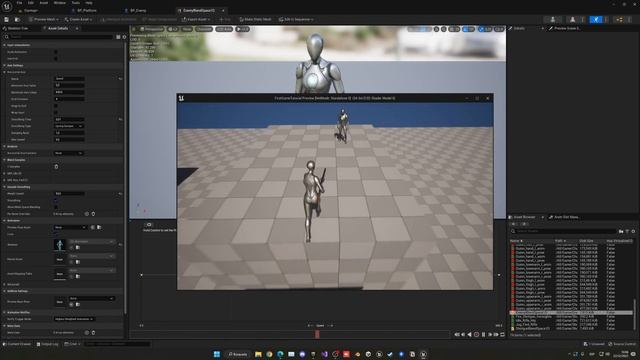Click the highlighted Animation mode icon
640x360 pixels.
point(596,19)
